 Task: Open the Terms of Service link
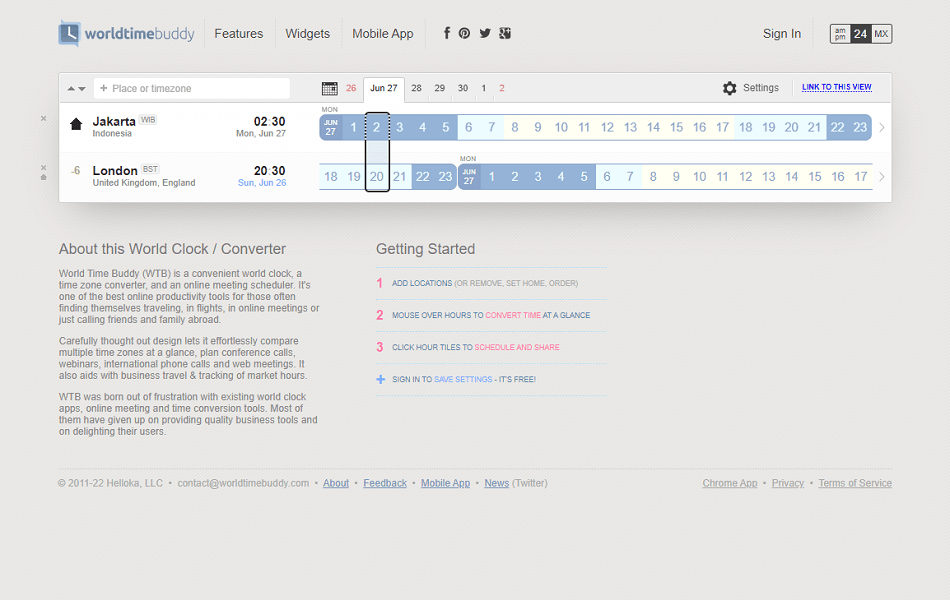point(855,483)
